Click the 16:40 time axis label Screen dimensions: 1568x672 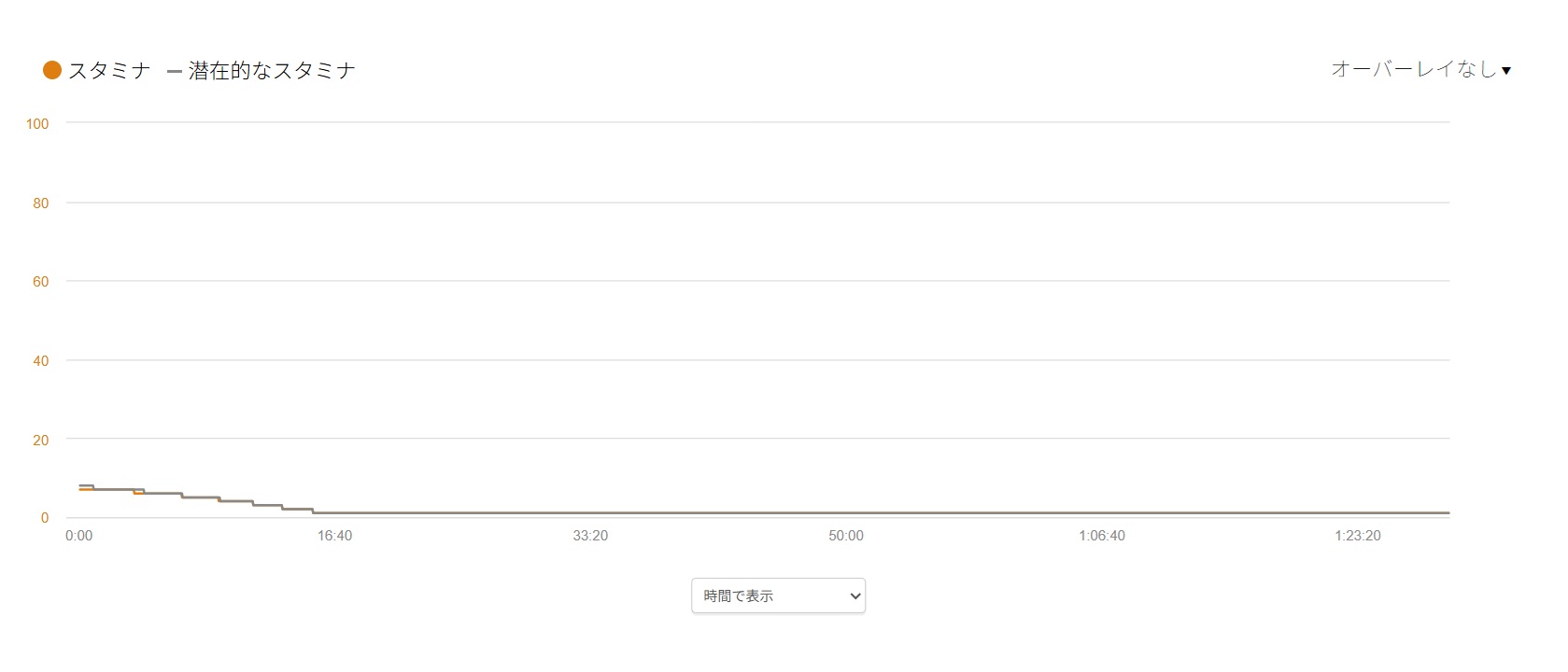334,536
